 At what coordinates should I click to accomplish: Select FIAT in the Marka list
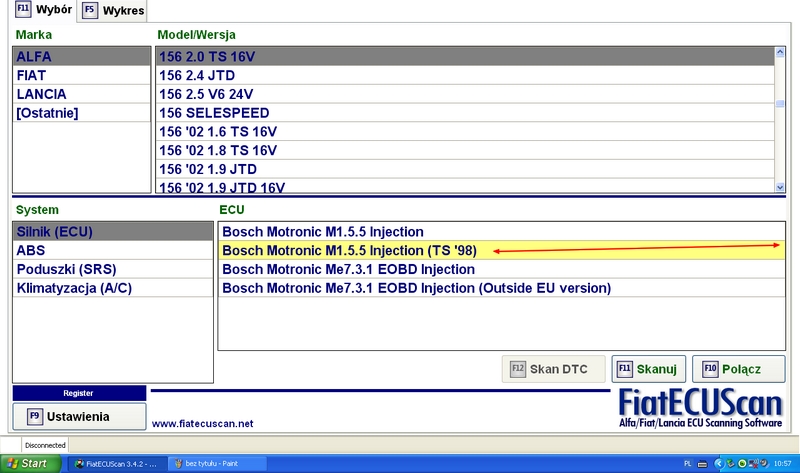(x=82, y=76)
